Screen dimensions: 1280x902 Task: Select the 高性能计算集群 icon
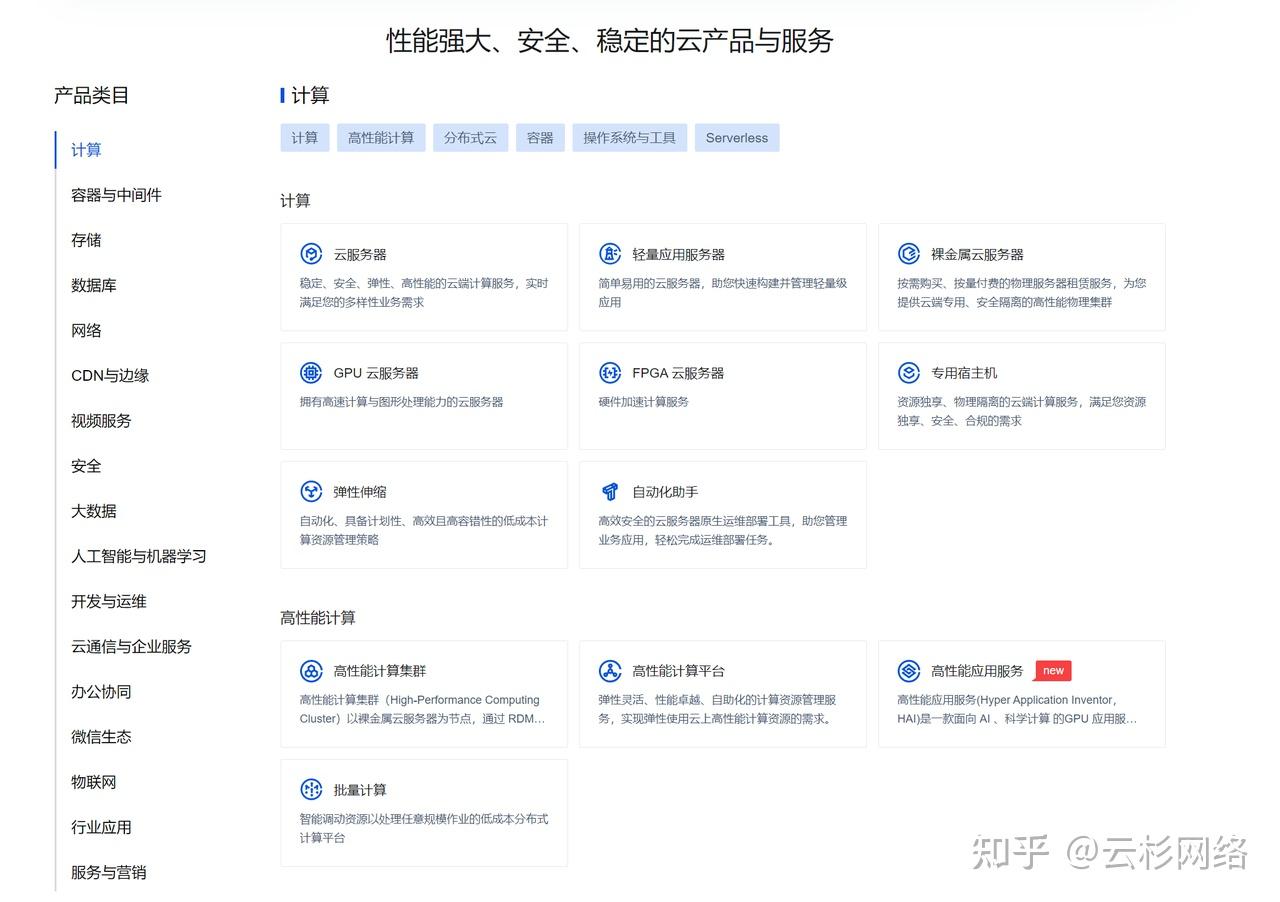311,670
